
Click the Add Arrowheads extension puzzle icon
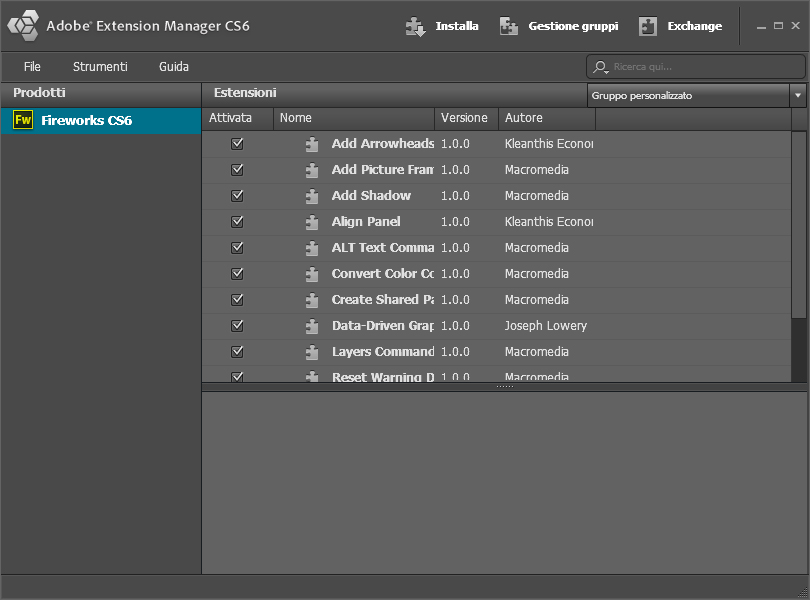[x=313, y=144]
